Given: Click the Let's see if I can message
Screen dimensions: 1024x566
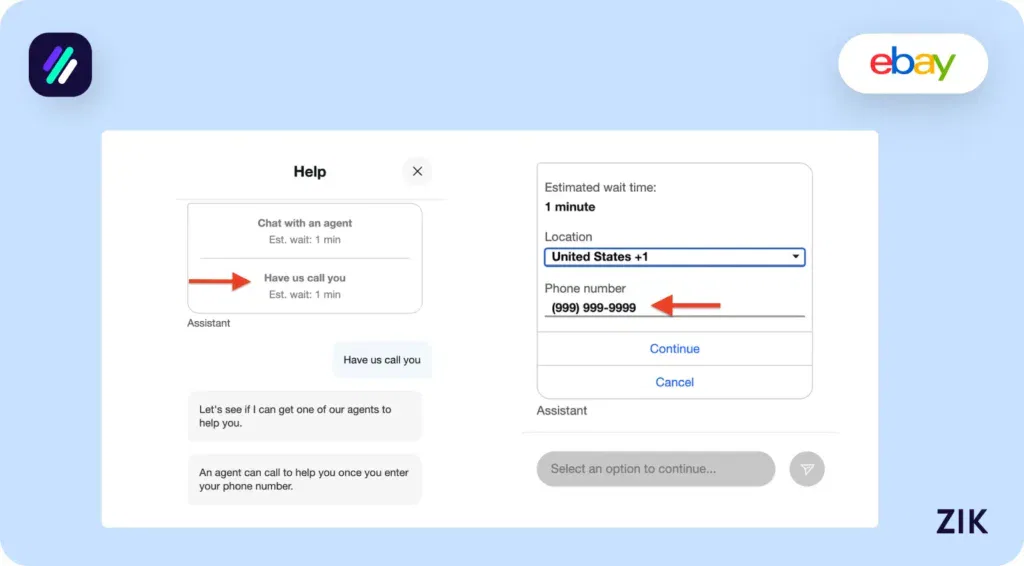Looking at the screenshot, I should [304, 416].
